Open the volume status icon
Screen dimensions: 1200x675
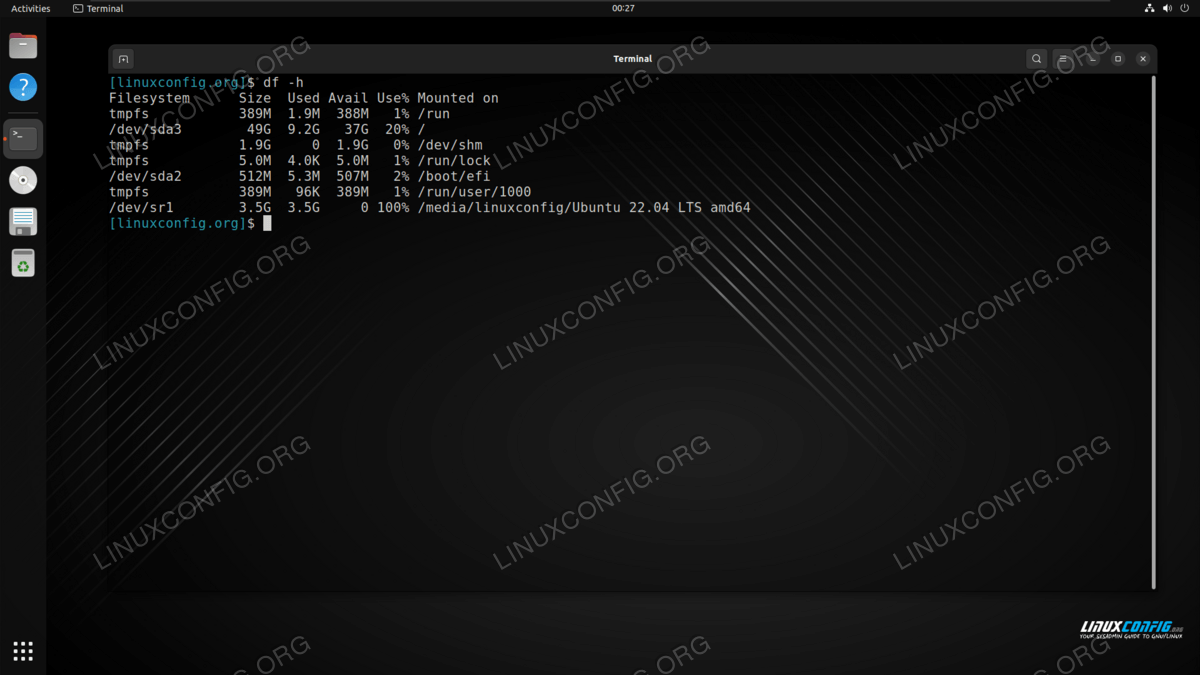1168,8
